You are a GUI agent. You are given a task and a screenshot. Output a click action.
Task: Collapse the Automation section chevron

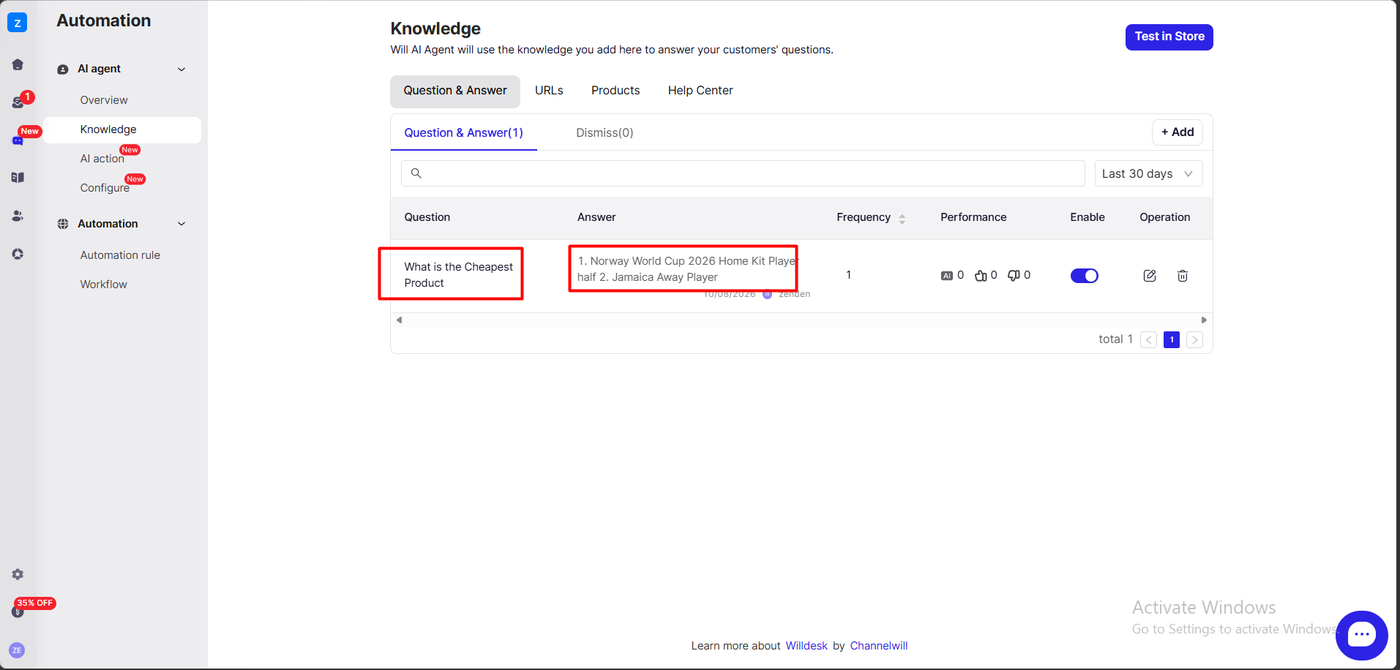tap(181, 224)
